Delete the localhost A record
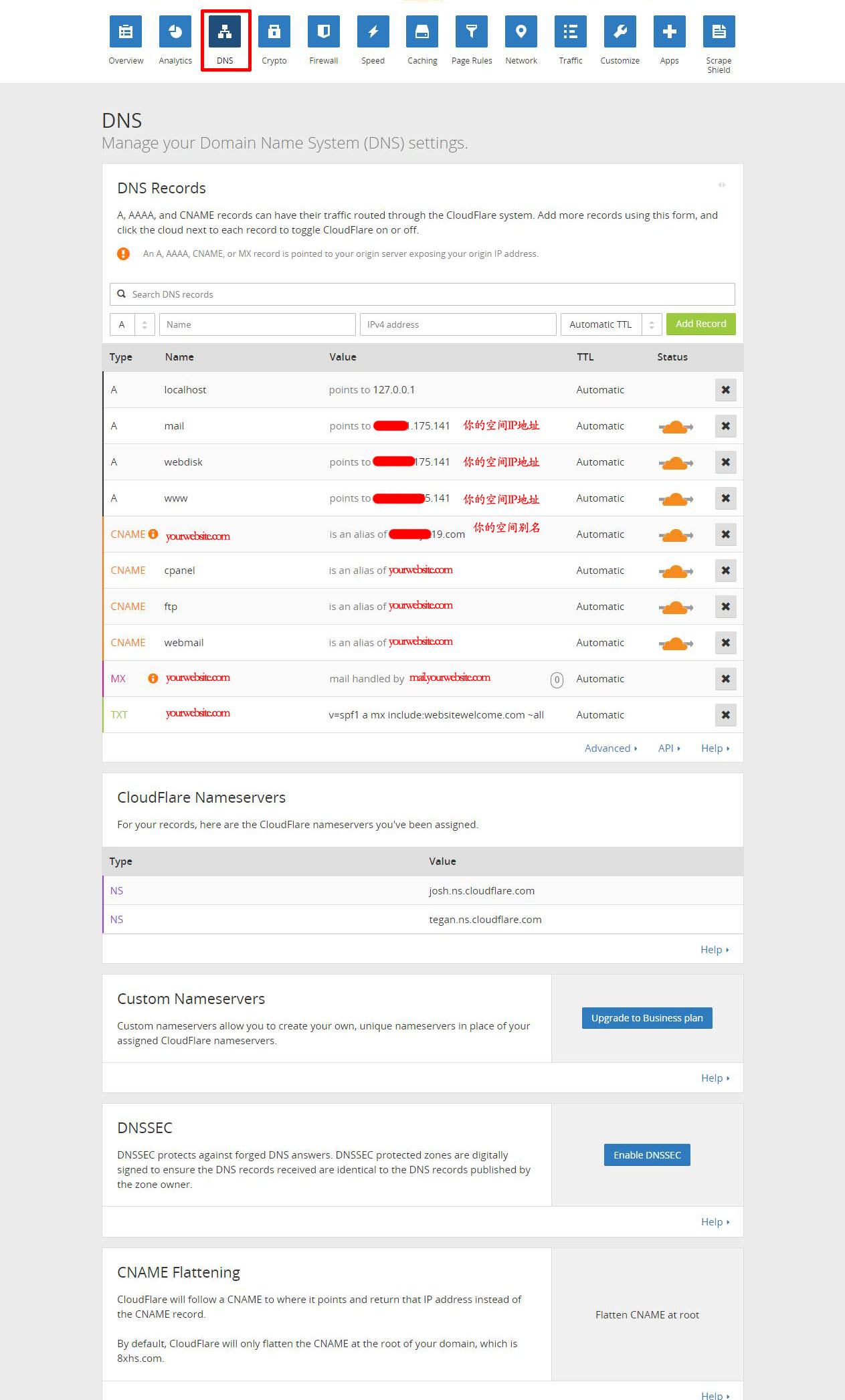Viewport: 845px width, 1400px height. click(x=726, y=390)
